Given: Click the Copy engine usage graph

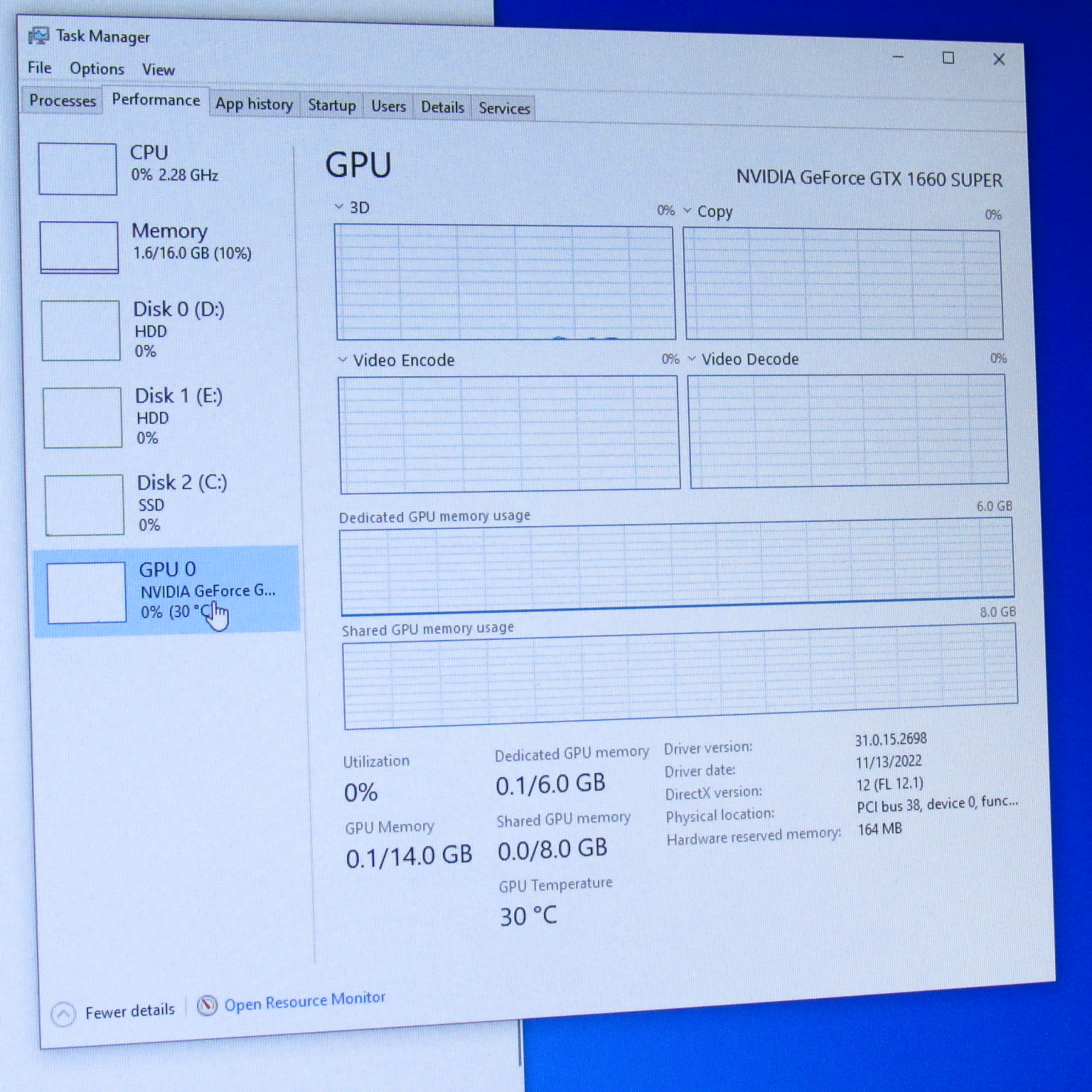Looking at the screenshot, I should 843,284.
